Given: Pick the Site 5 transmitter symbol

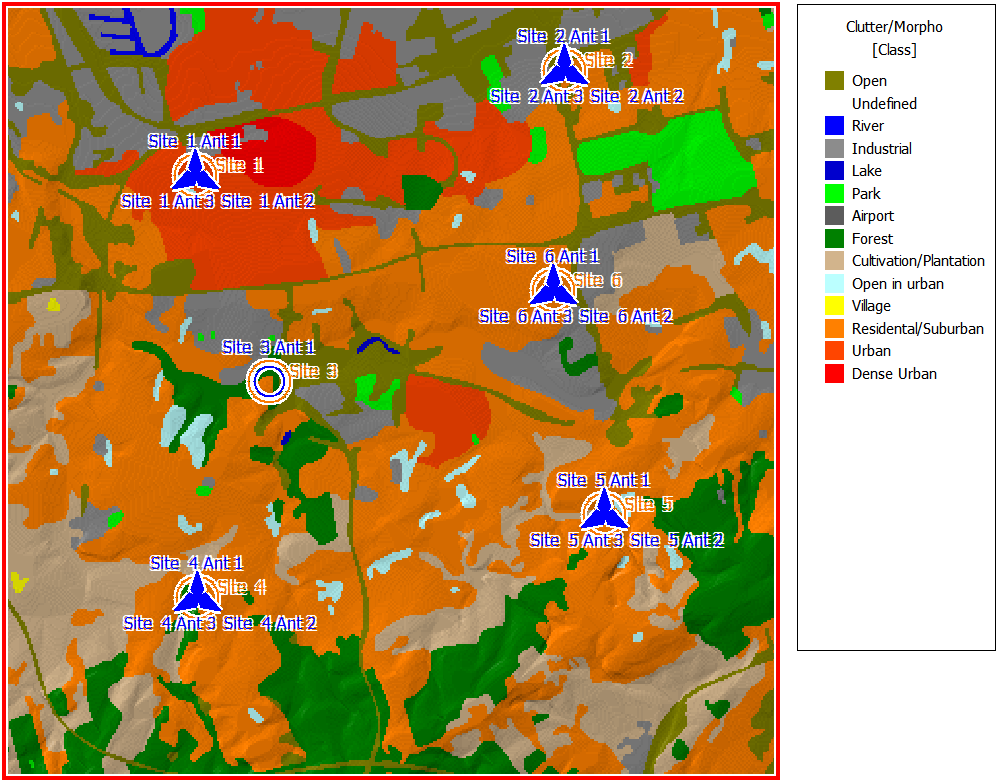Looking at the screenshot, I should tap(604, 511).
